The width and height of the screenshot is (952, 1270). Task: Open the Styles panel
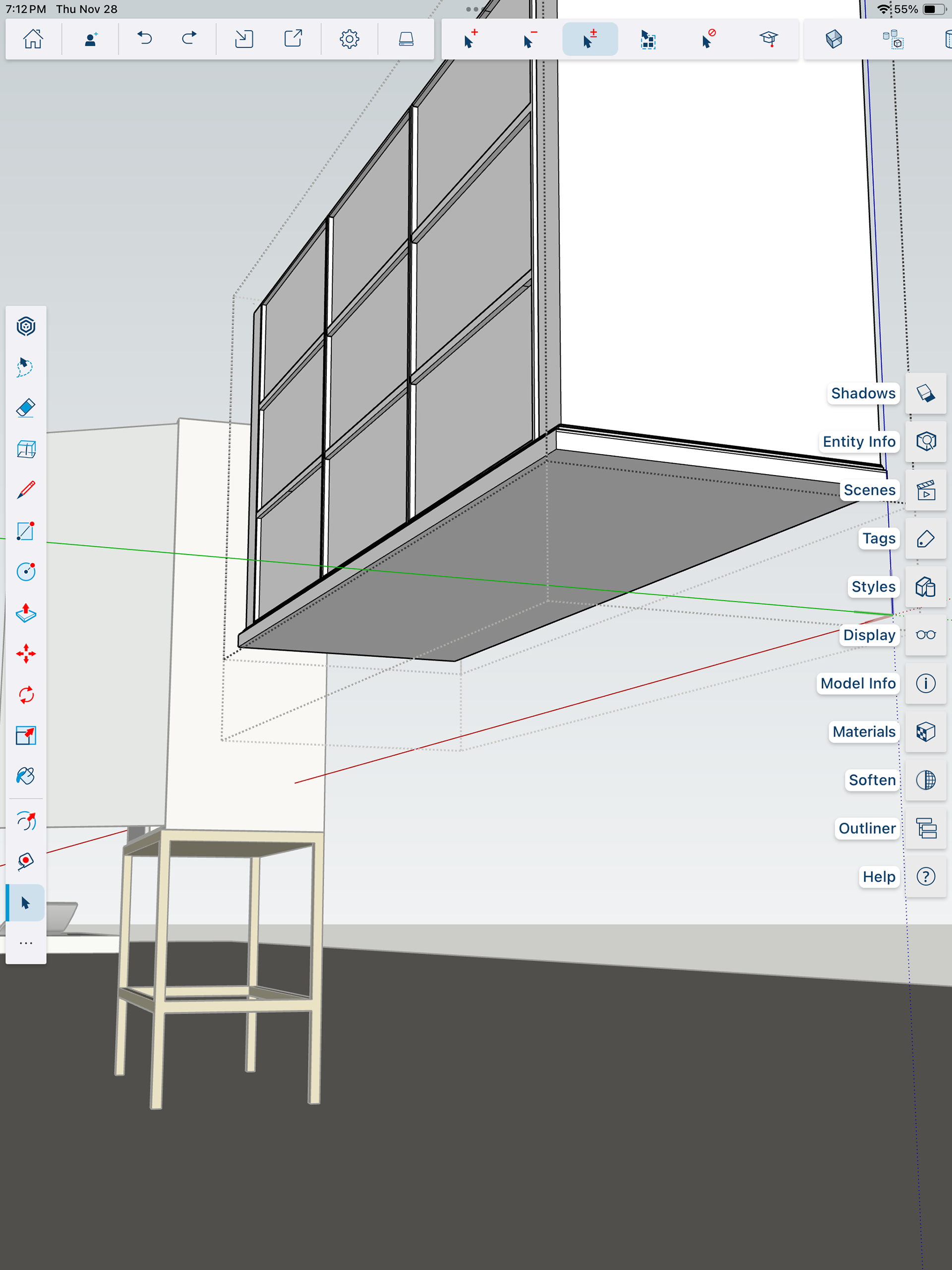(x=926, y=587)
